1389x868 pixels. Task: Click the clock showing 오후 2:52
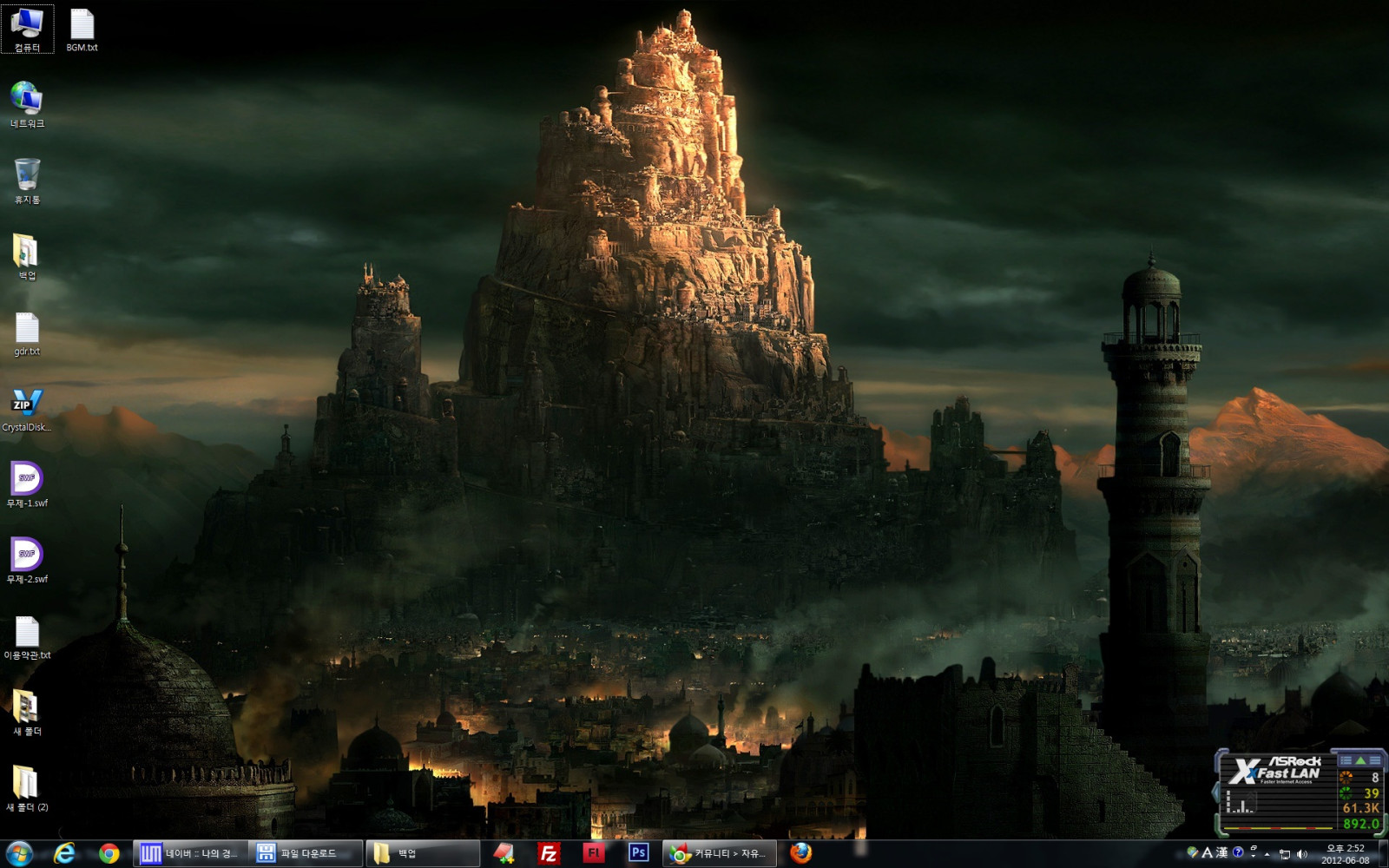tap(1345, 854)
